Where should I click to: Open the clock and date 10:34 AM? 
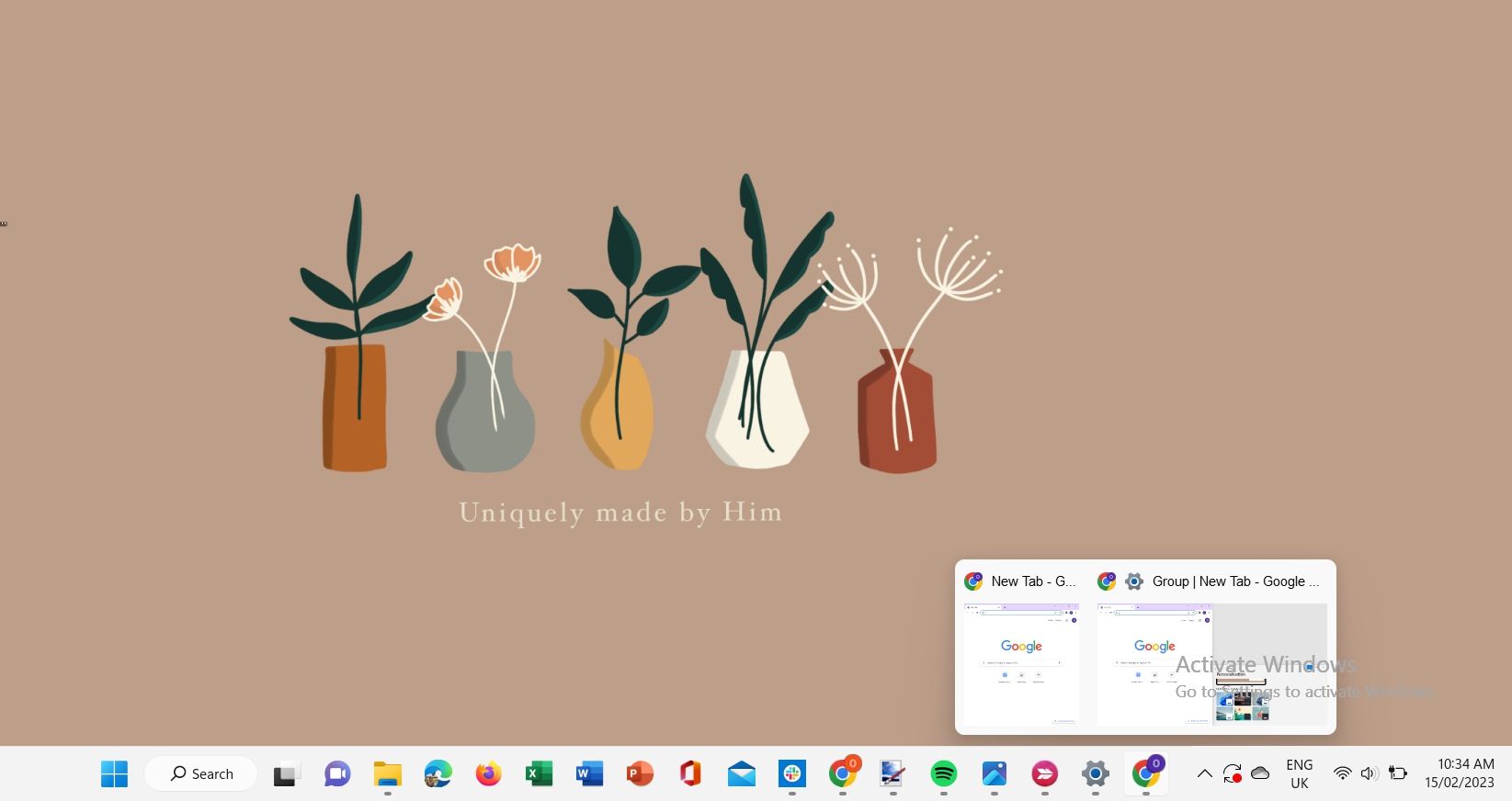[1460, 774]
